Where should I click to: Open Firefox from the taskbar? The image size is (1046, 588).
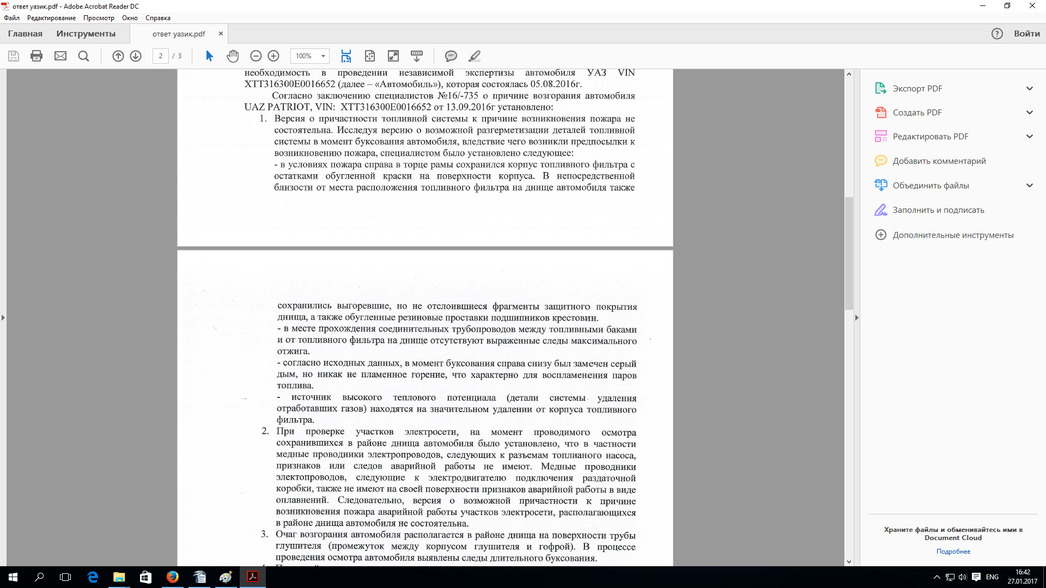[172, 578]
